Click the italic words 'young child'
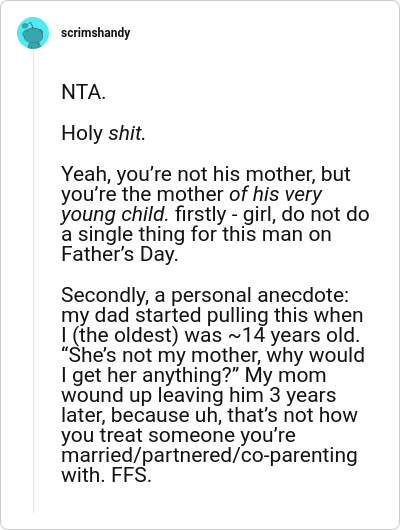The width and height of the screenshot is (400, 530). tap(113, 215)
